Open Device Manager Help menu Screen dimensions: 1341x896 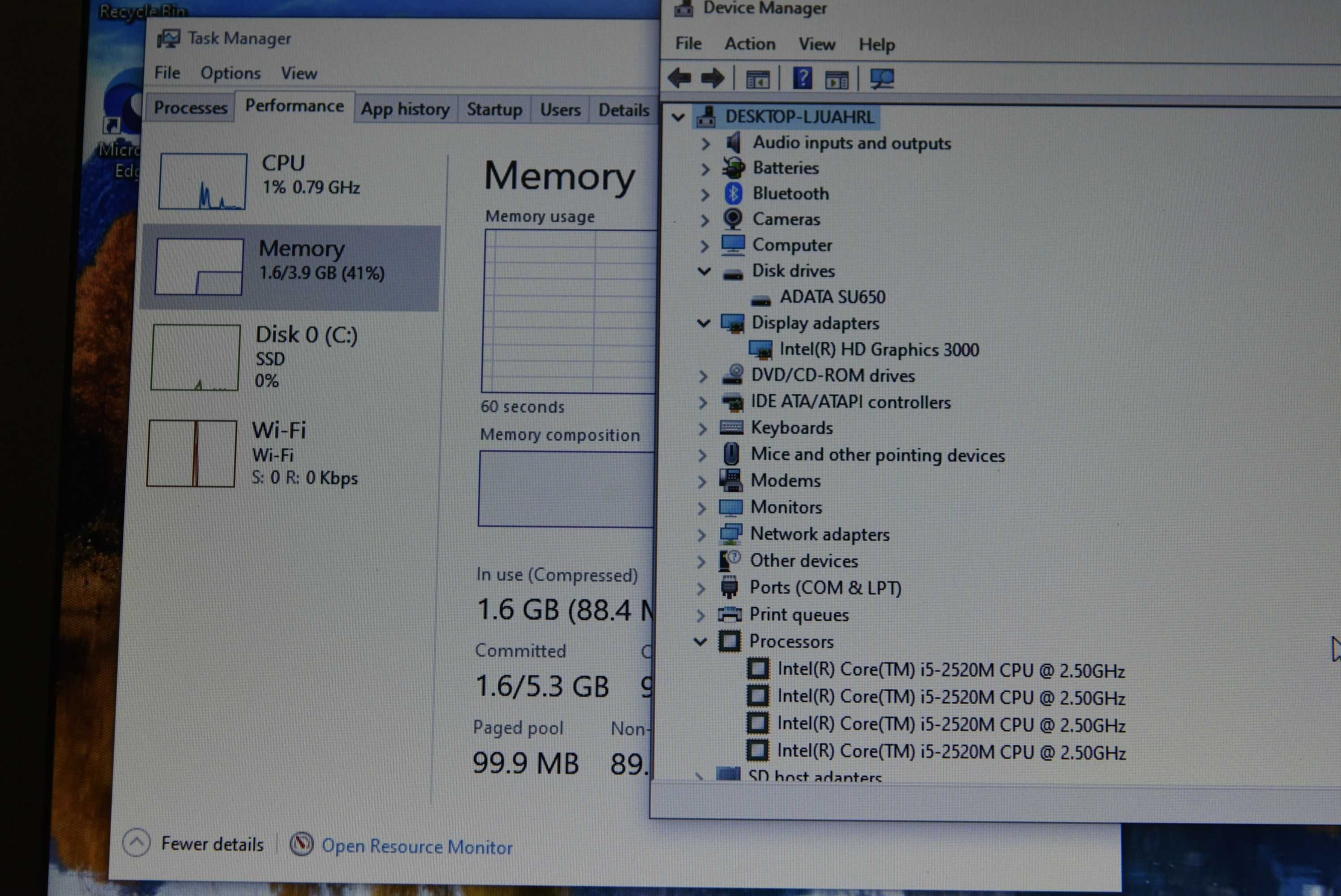(877, 44)
